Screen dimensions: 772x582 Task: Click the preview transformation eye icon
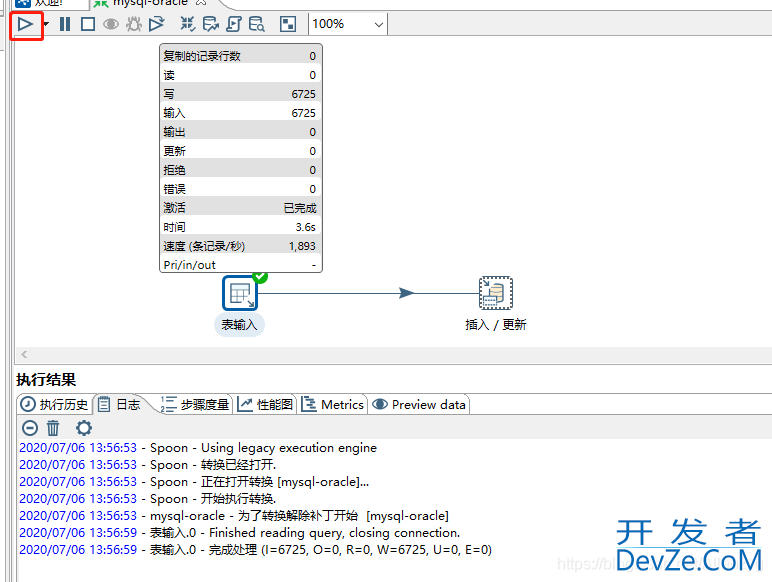tap(111, 24)
